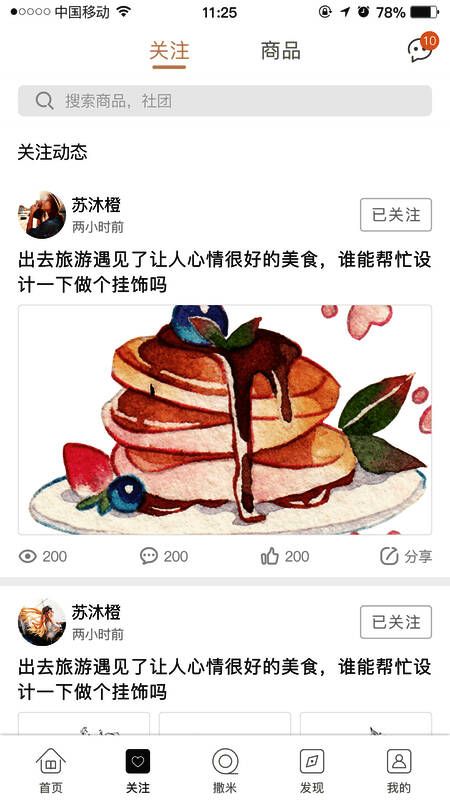Open the messages icon with badge 10
The image size is (450, 800).
[x=422, y=48]
